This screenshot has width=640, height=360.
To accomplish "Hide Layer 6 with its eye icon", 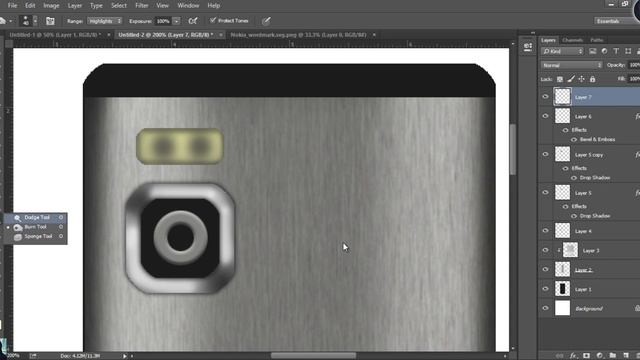I will [545, 116].
